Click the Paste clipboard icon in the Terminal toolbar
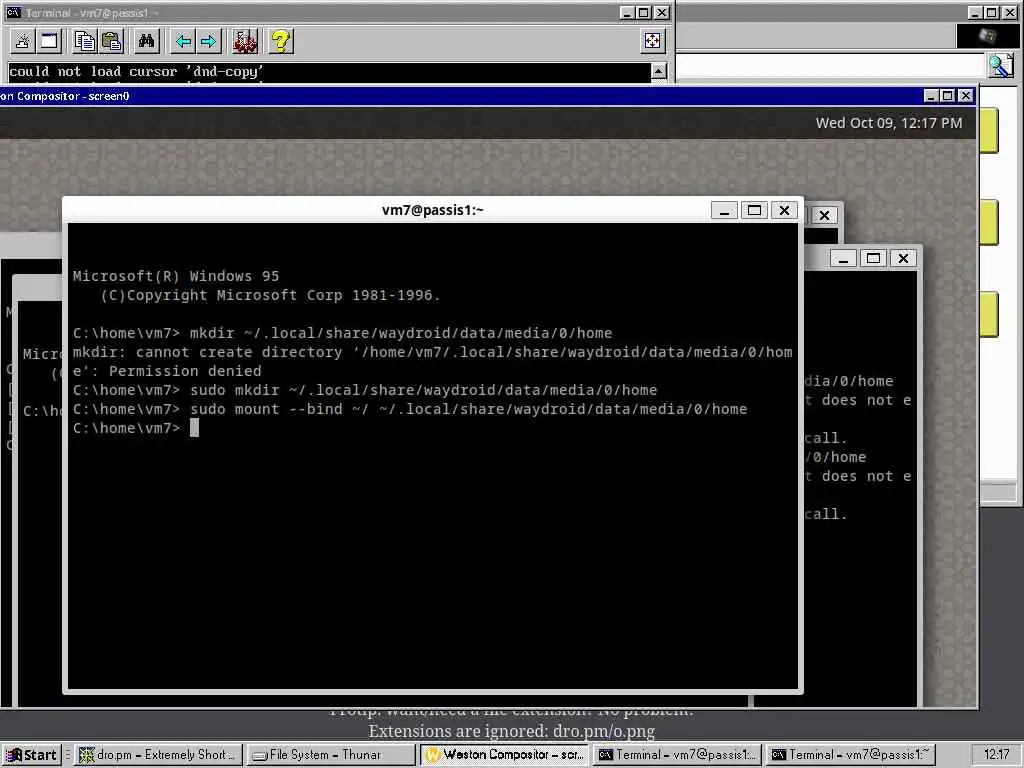This screenshot has height=768, width=1024. 112,41
